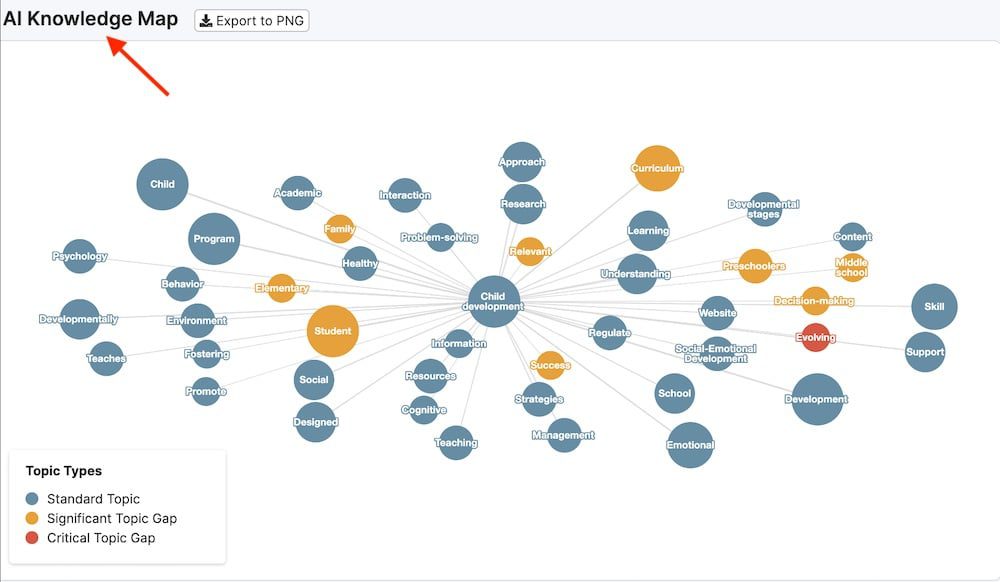Click the orange Middle school node

point(852,267)
